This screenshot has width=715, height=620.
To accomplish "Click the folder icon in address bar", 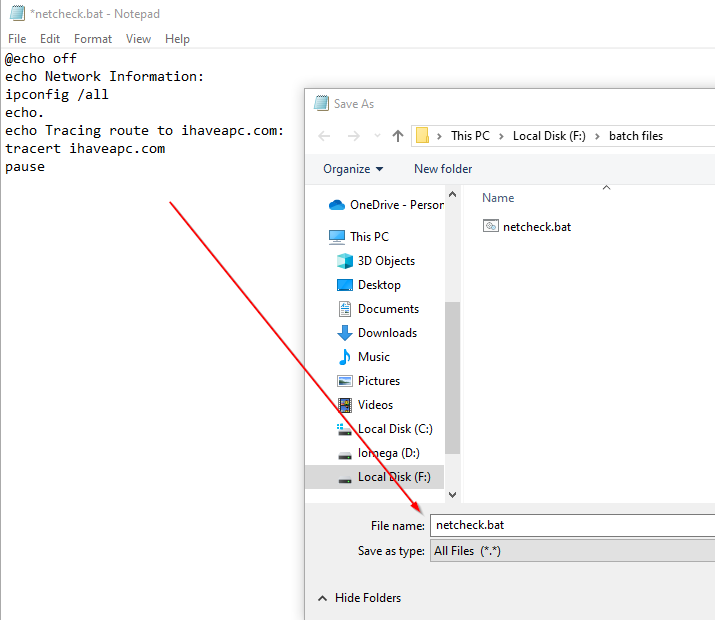I will pyautogui.click(x=422, y=135).
